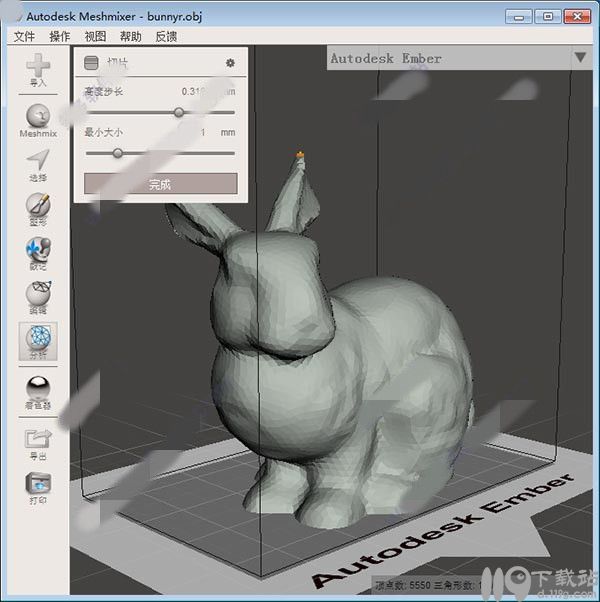
Task: Maximize the Meshmixer window
Action: 548,17
